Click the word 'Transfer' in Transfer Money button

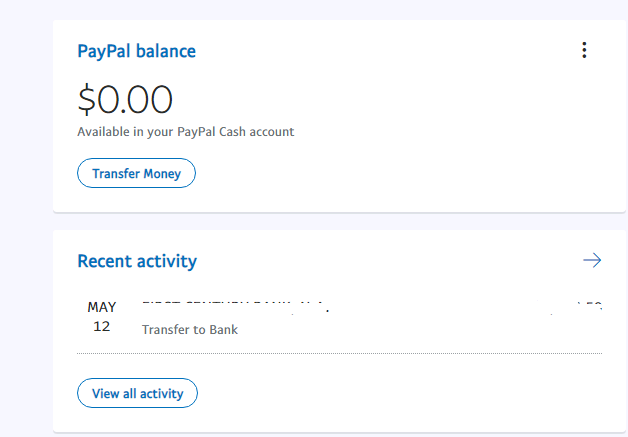[x=116, y=174]
